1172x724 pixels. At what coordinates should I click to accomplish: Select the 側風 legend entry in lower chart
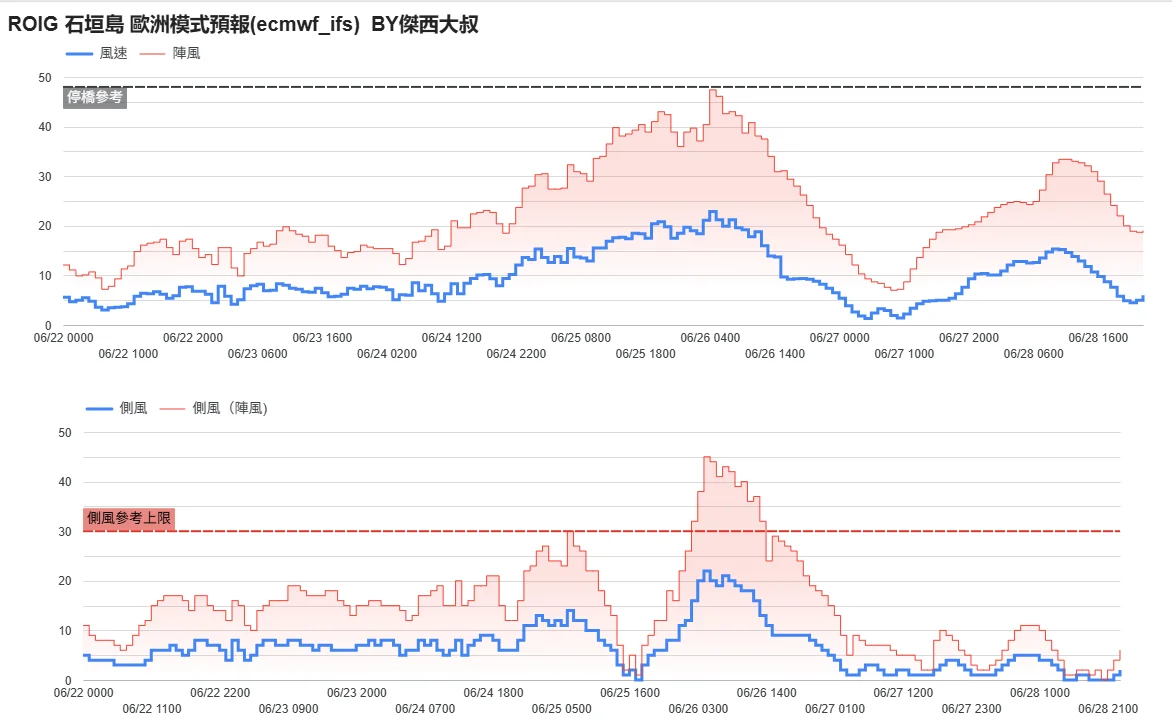(117, 408)
